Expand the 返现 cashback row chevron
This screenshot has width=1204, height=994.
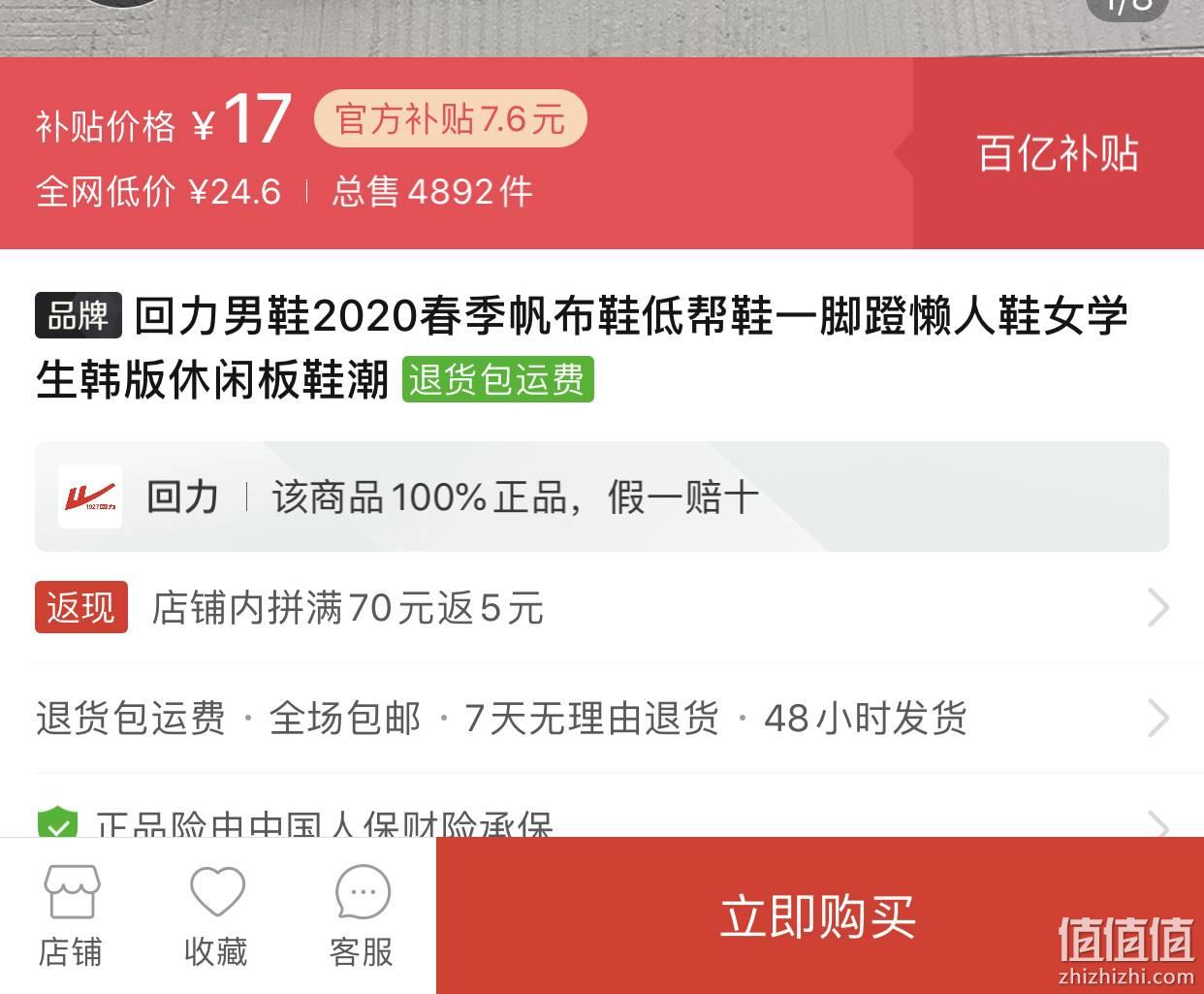[1157, 608]
